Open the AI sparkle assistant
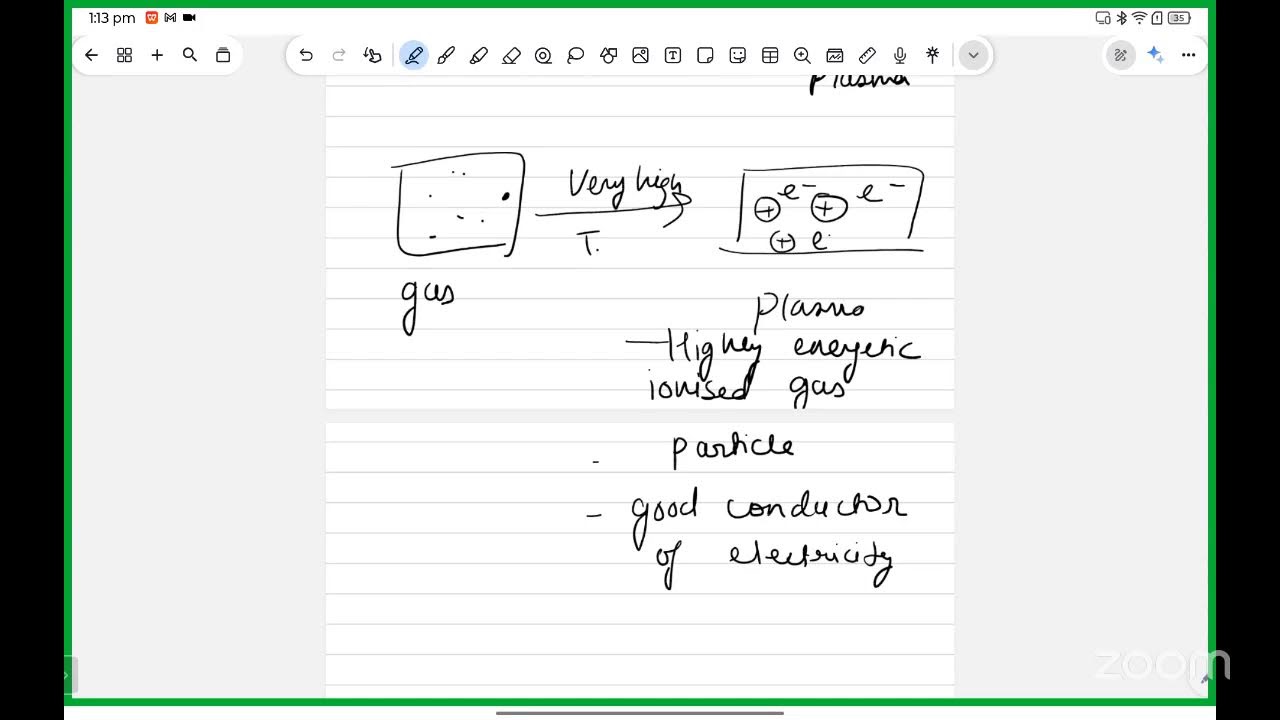Image resolution: width=1280 pixels, height=720 pixels. (x=1155, y=56)
